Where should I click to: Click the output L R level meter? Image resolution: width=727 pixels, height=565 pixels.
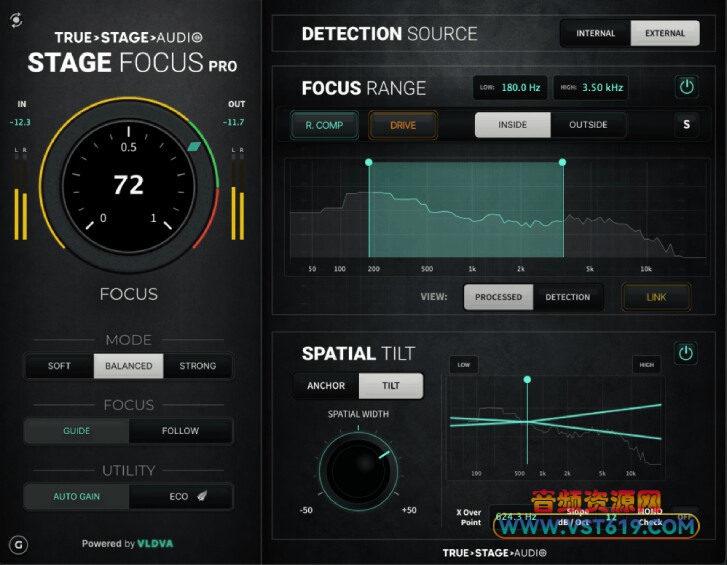[237, 195]
